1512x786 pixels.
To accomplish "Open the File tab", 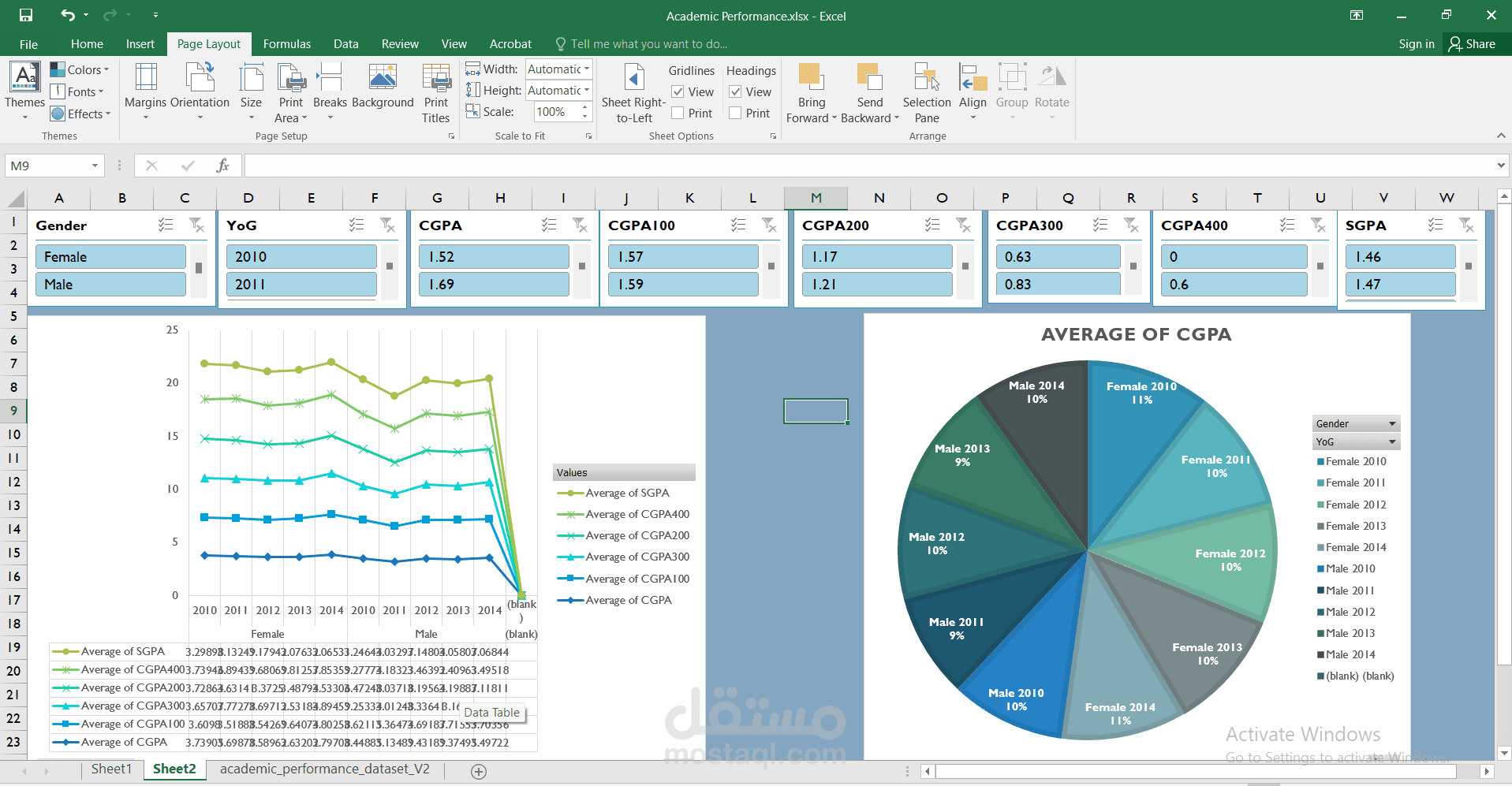I will pyautogui.click(x=28, y=44).
